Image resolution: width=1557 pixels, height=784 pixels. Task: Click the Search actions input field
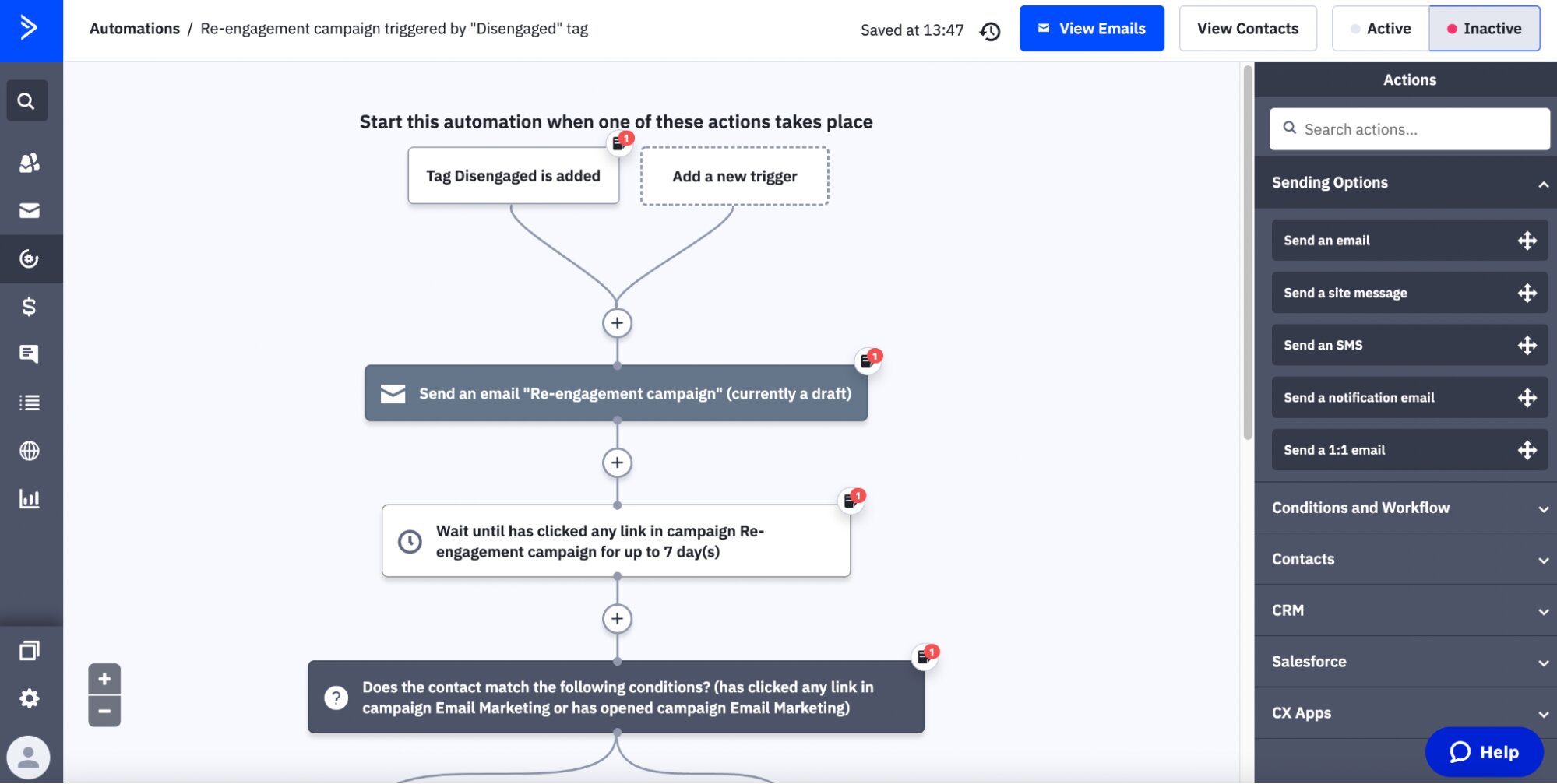(x=1410, y=128)
